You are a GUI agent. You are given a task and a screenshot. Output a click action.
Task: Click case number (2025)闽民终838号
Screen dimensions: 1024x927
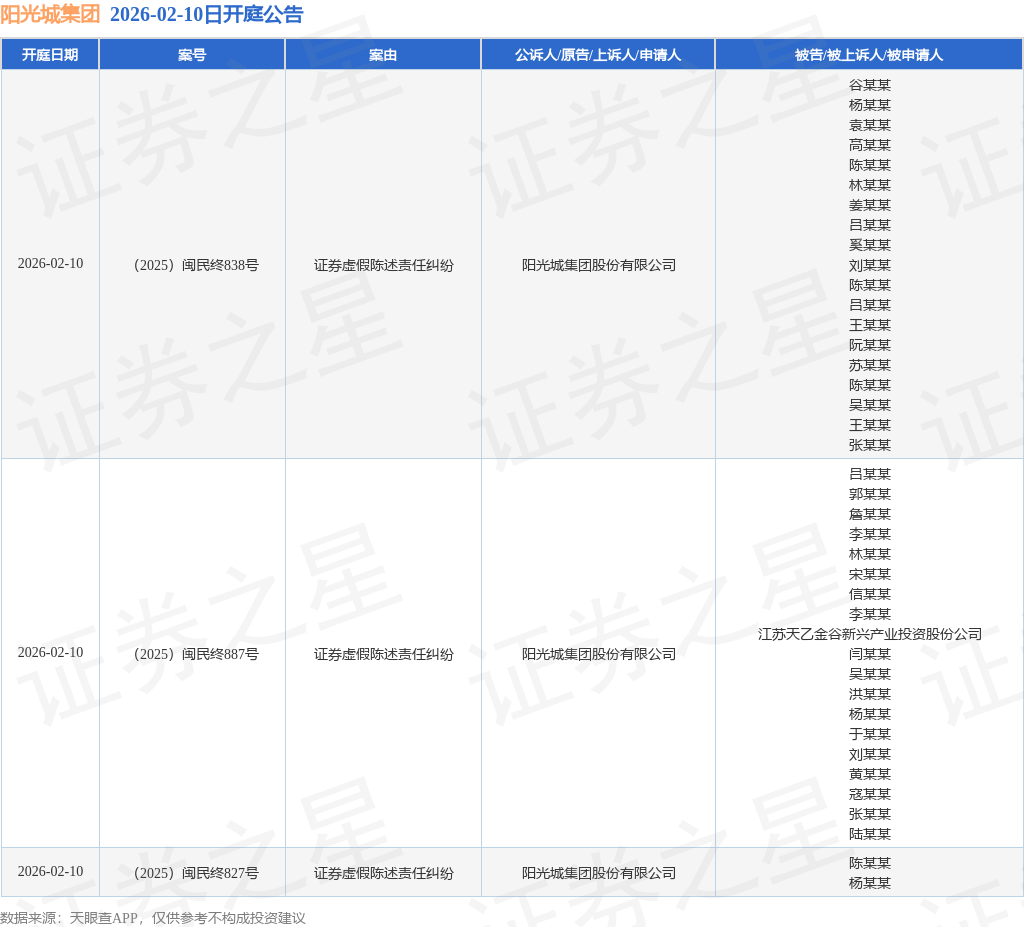196,265
